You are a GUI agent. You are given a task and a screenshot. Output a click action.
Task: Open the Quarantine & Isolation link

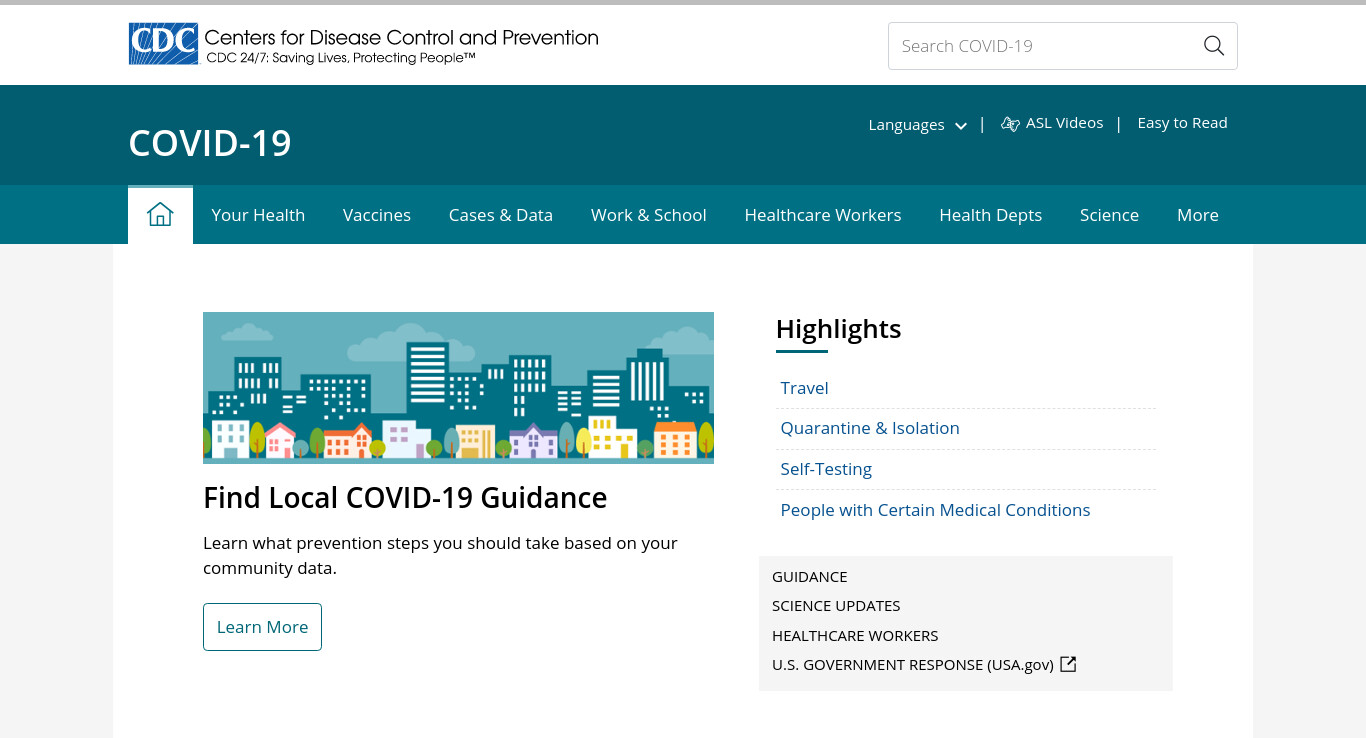870,428
